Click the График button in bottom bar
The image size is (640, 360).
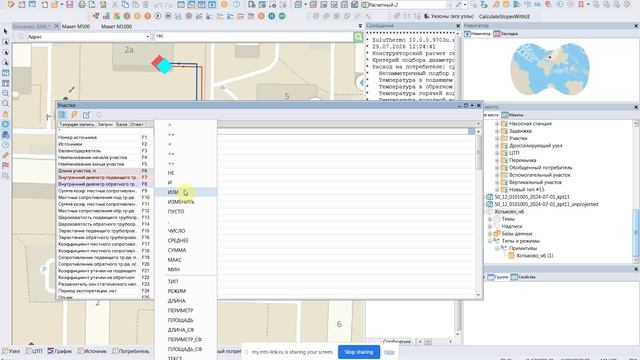coord(60,351)
